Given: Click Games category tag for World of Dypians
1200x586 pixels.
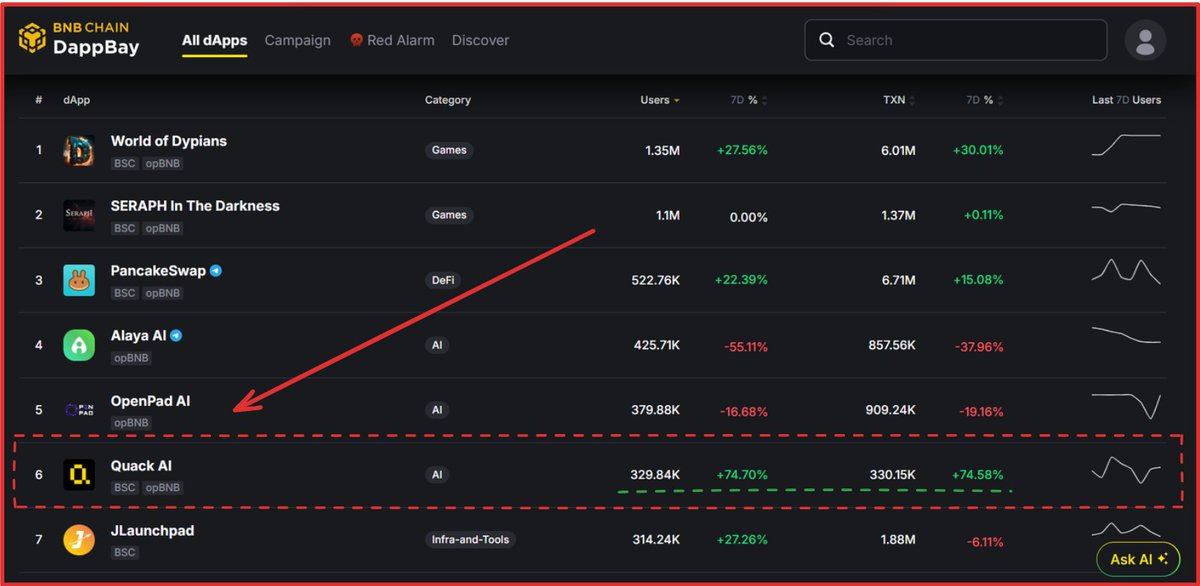Looking at the screenshot, I should tap(449, 150).
